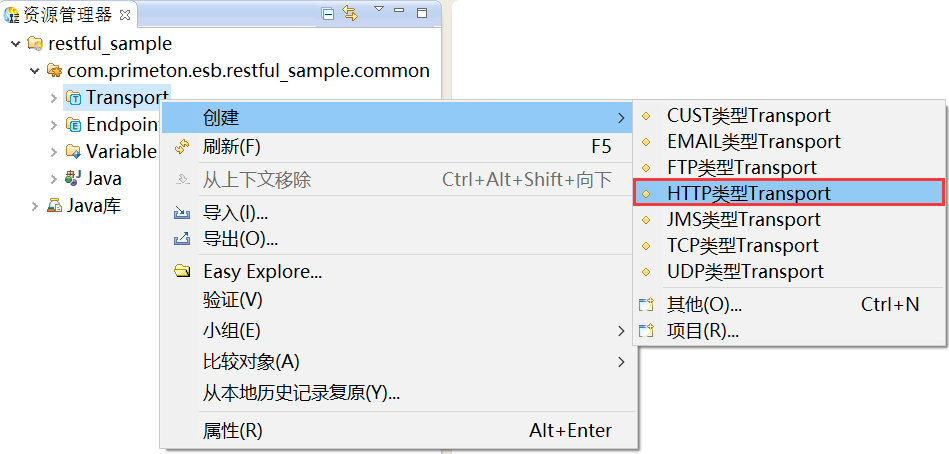This screenshot has width=949, height=454.
Task: Click the Endpoint node icon
Action: coord(73,125)
